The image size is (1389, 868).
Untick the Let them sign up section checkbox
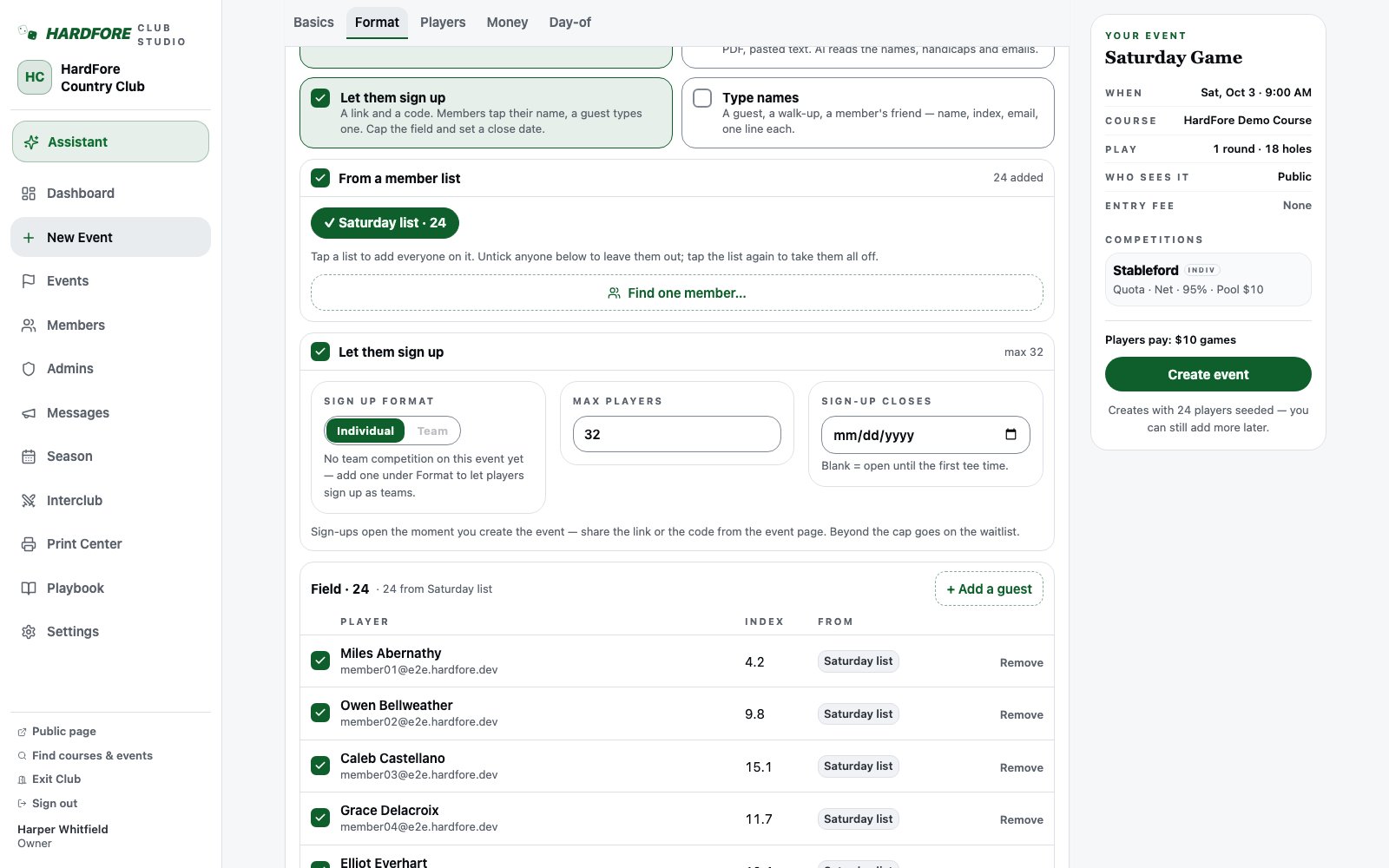pos(320,352)
